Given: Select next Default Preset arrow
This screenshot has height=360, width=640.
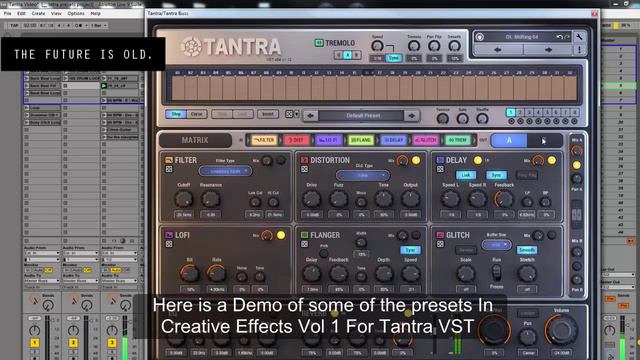Looking at the screenshot, I should [412, 116].
